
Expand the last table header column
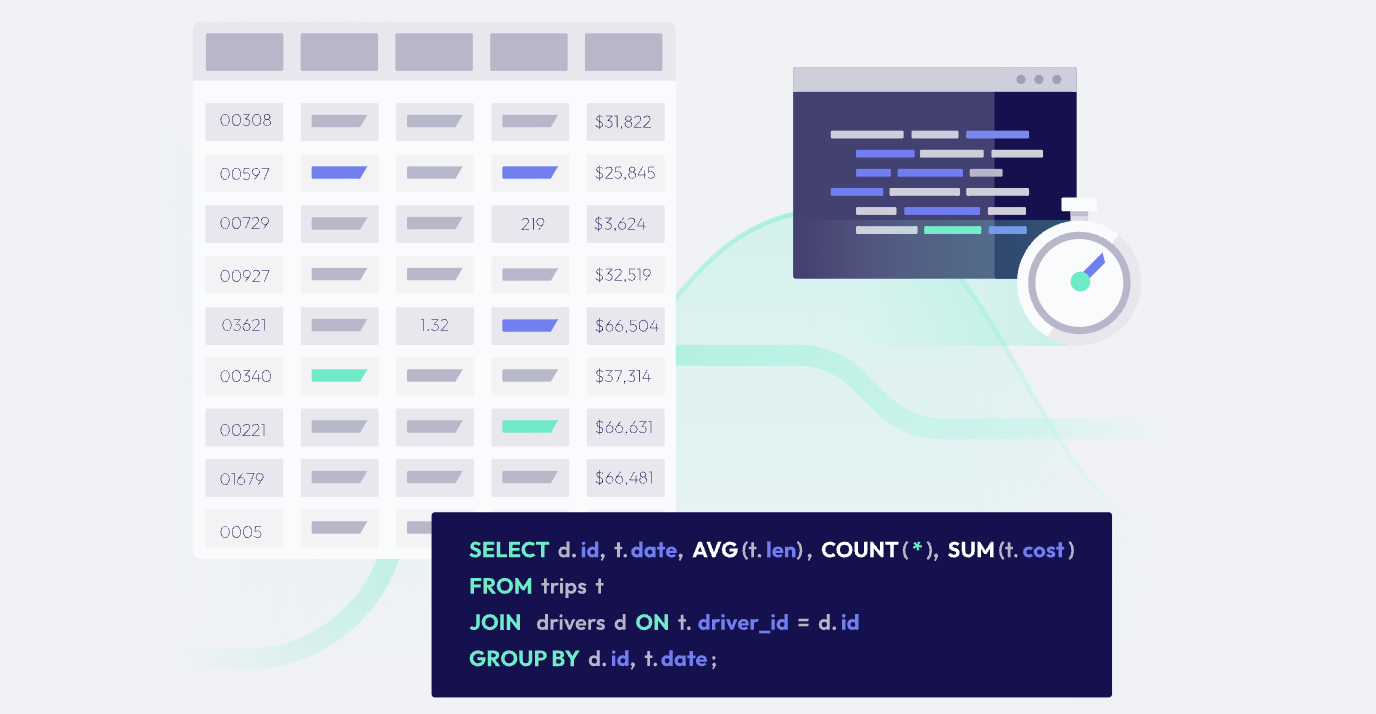point(623,51)
